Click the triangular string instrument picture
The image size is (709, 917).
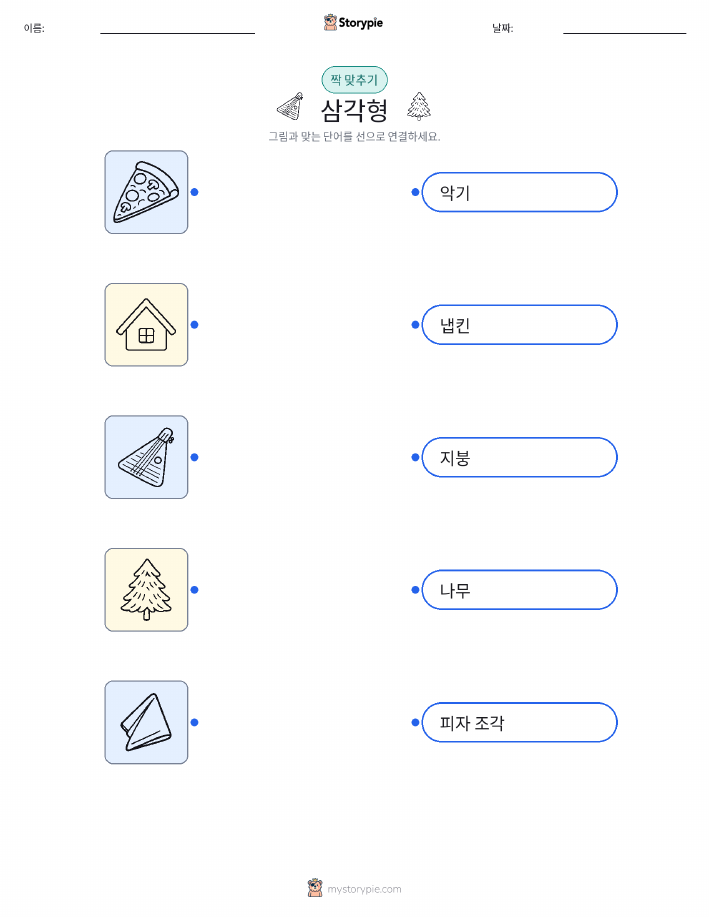[x=146, y=457]
